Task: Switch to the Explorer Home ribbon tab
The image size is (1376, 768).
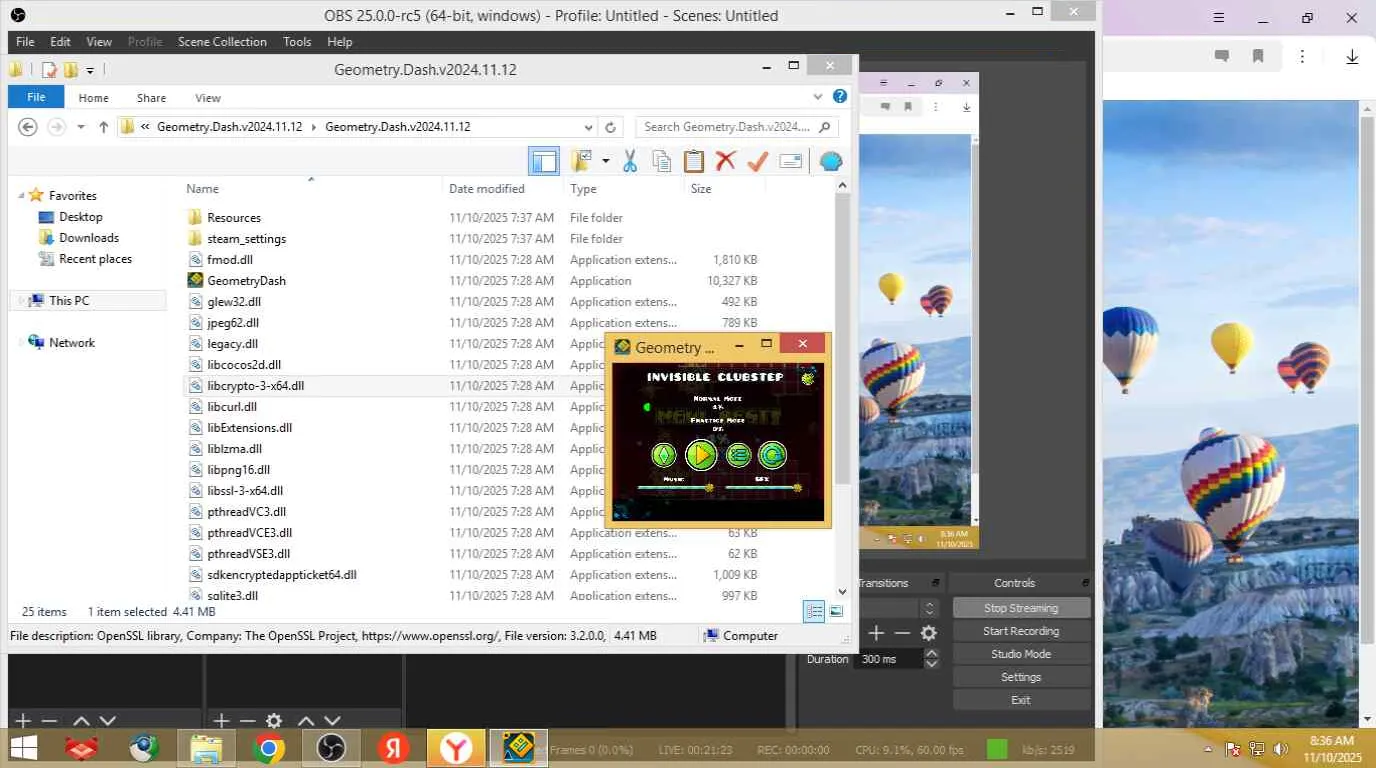Action: 93,98
